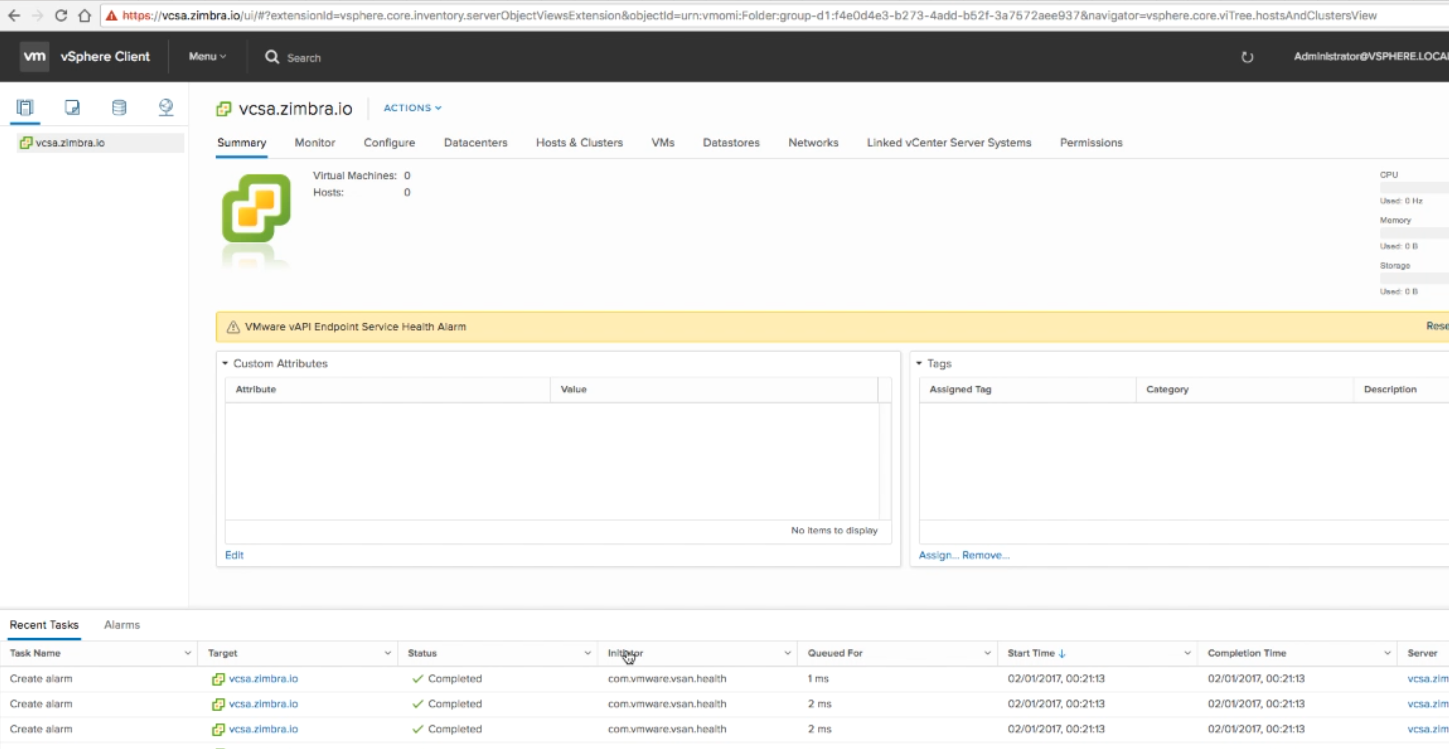Viewport: 1449px width, 749px height.
Task: Click the Assign... link in the Tags panel
Action: click(939, 555)
